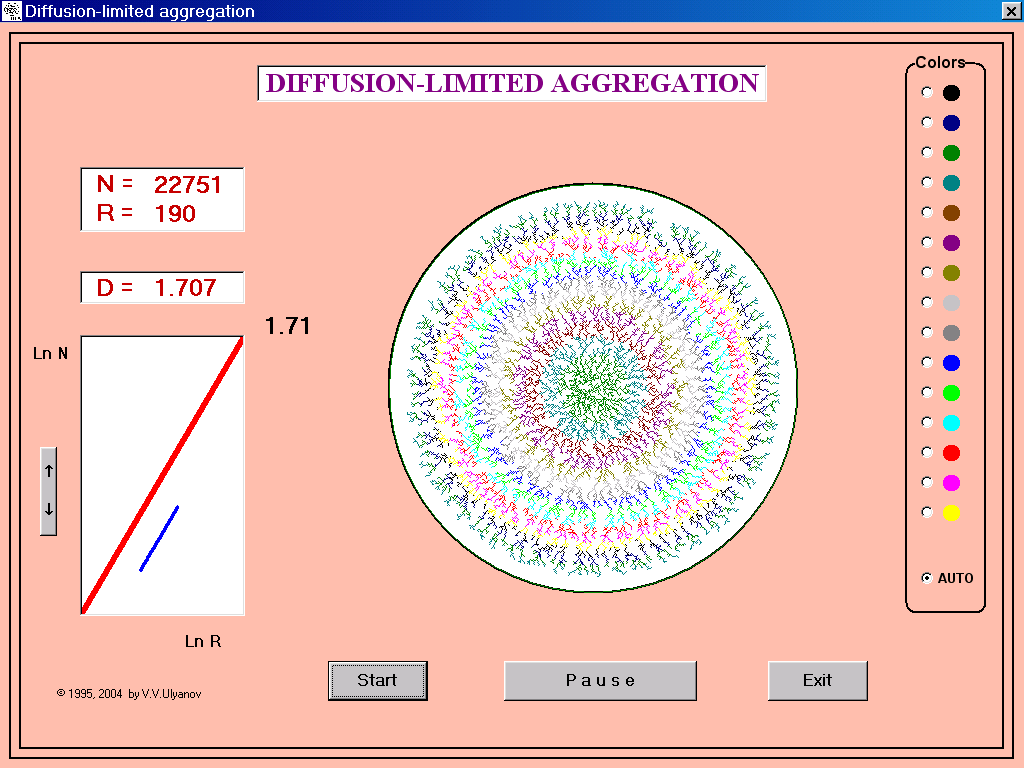Image resolution: width=1024 pixels, height=768 pixels.
Task: Enable the yellow color radio option
Action: 926,512
